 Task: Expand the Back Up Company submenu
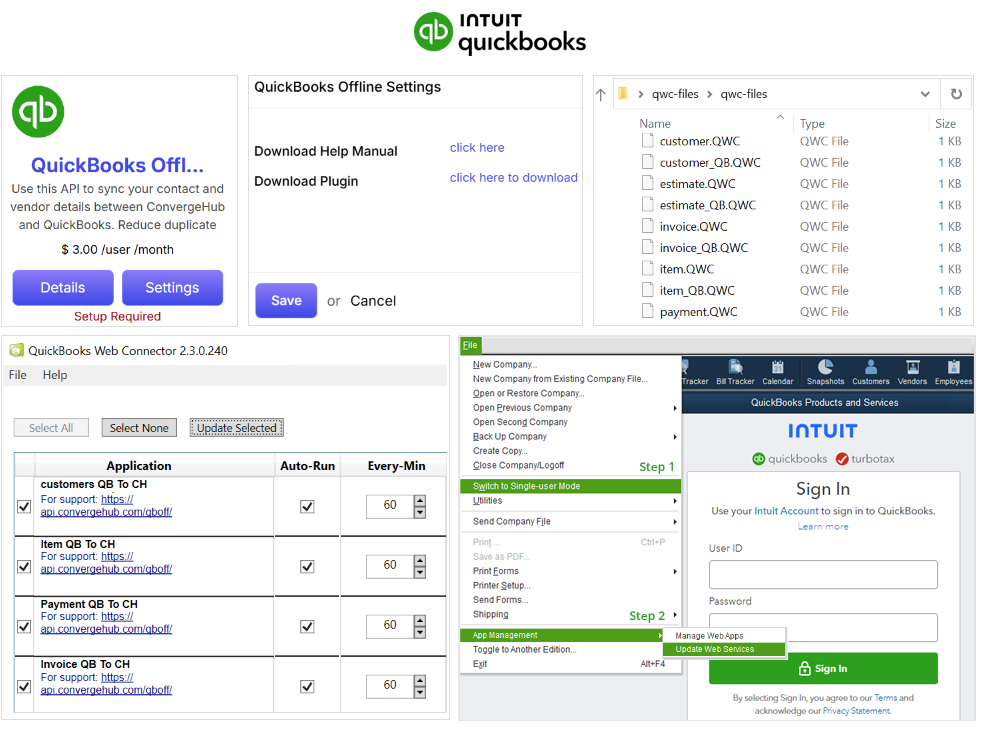[x=675, y=437]
